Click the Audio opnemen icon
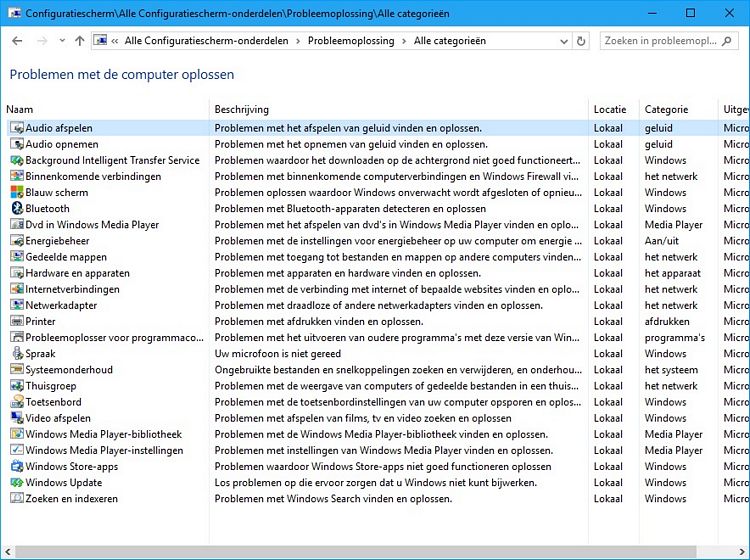The image size is (750, 560). 17,144
